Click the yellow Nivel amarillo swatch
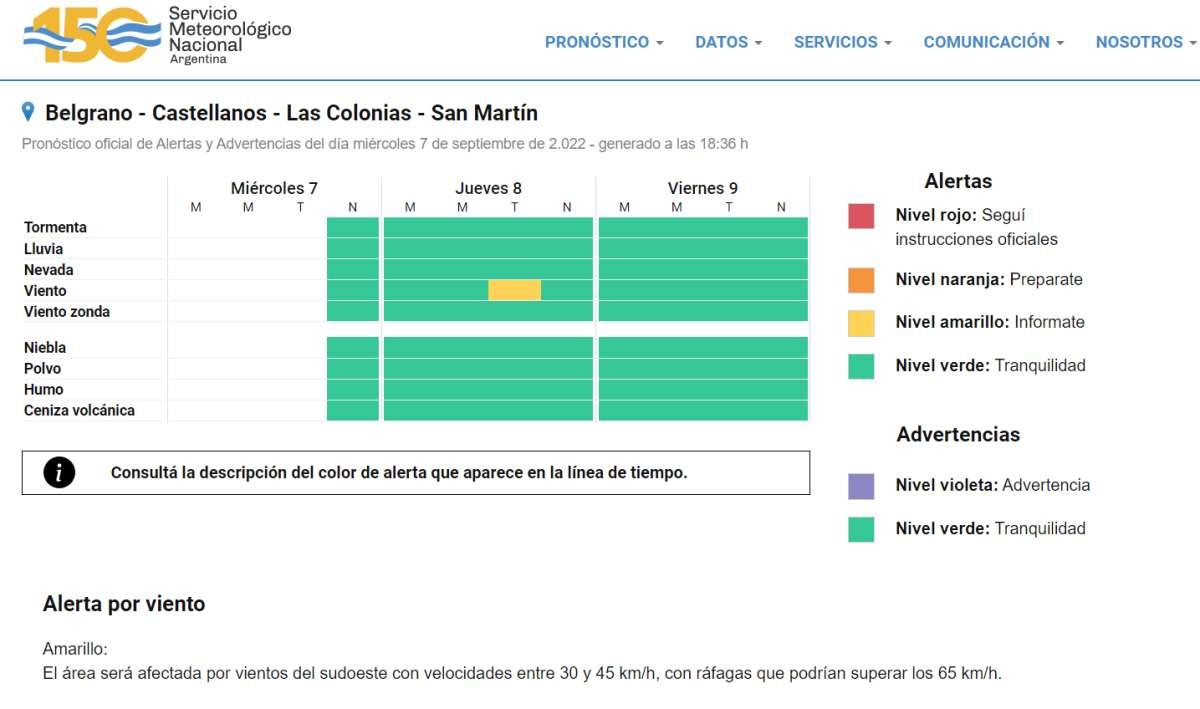Screen dimensions: 1200x709 click(861, 323)
